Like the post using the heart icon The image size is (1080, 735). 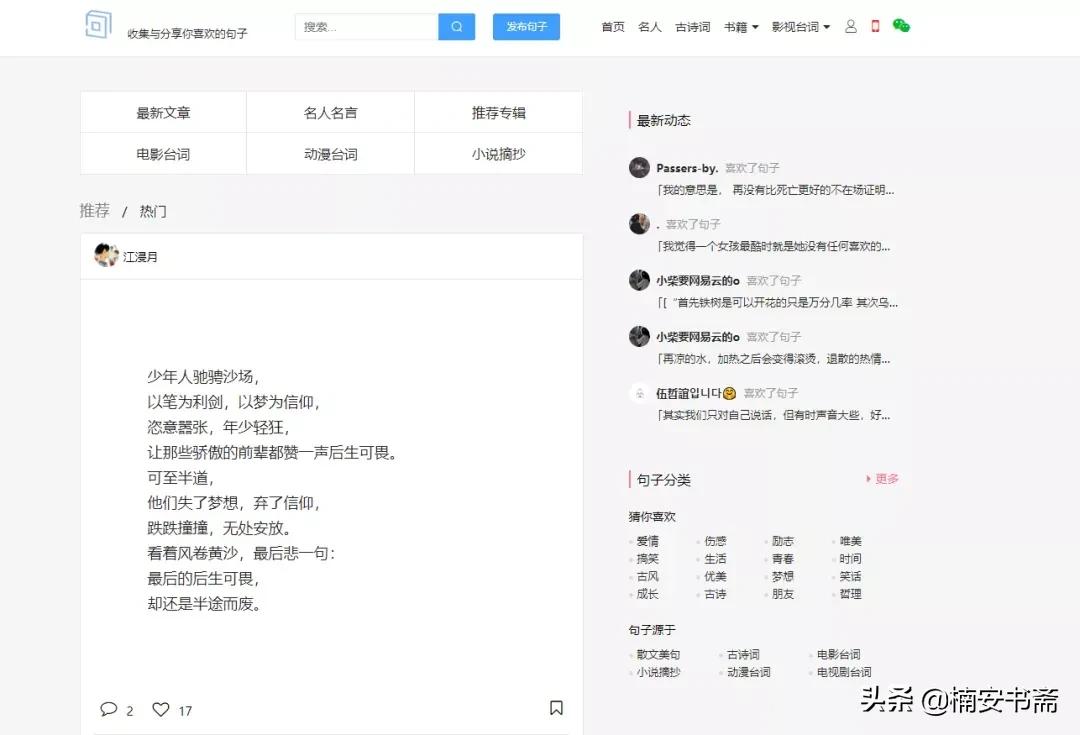coord(161,709)
